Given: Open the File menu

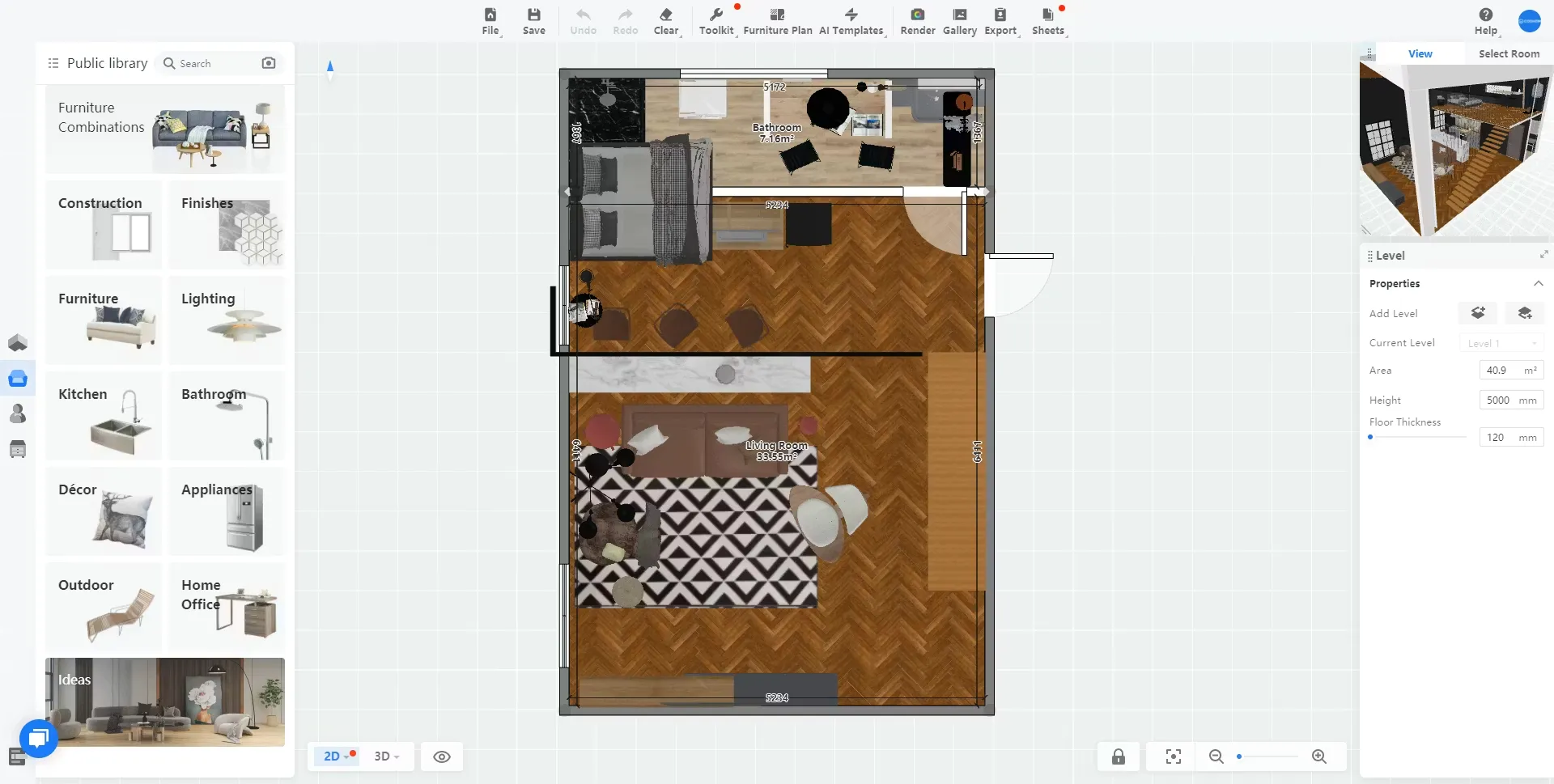Looking at the screenshot, I should (x=490, y=21).
